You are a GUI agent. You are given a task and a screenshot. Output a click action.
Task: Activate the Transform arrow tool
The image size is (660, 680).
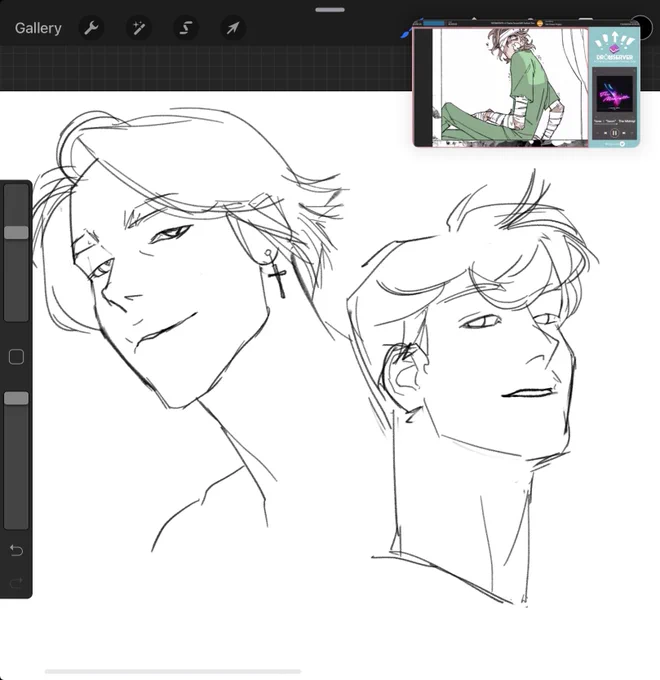(233, 28)
